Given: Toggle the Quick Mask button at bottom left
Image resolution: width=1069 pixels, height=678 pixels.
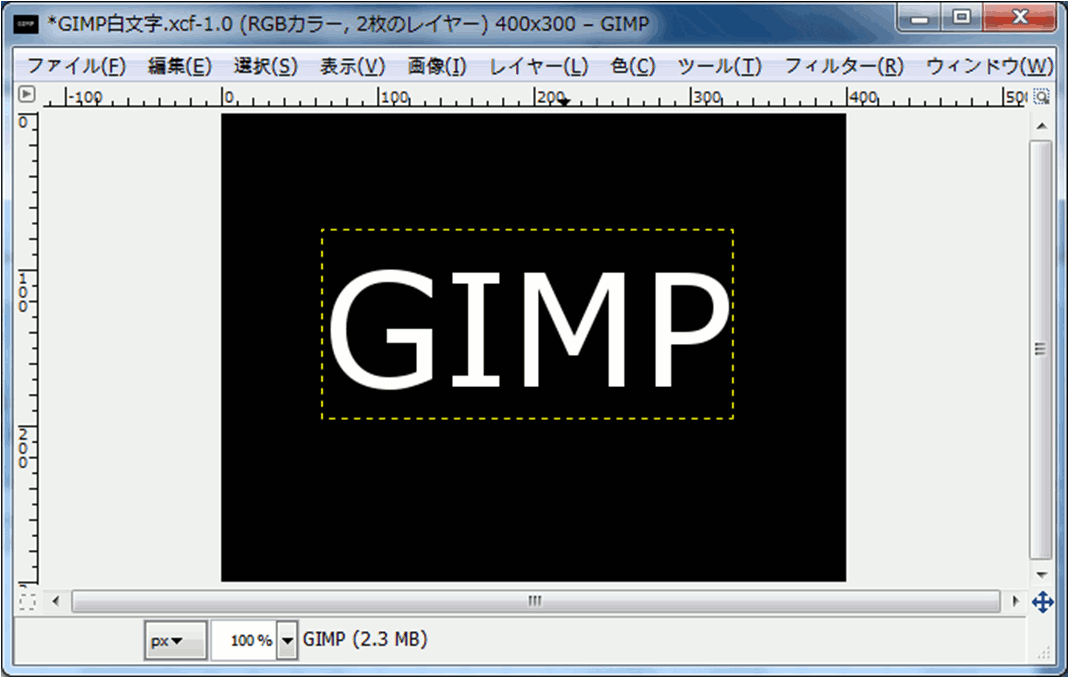Looking at the screenshot, I should click(27, 601).
